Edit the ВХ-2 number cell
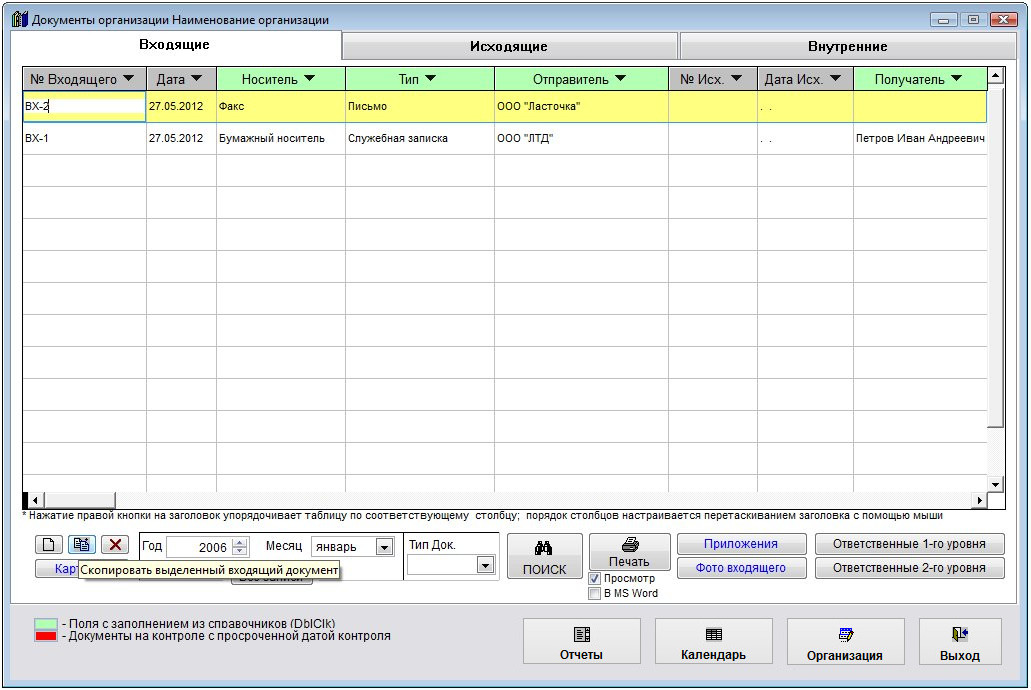Screen dimensions: 1031x690 point(84,107)
